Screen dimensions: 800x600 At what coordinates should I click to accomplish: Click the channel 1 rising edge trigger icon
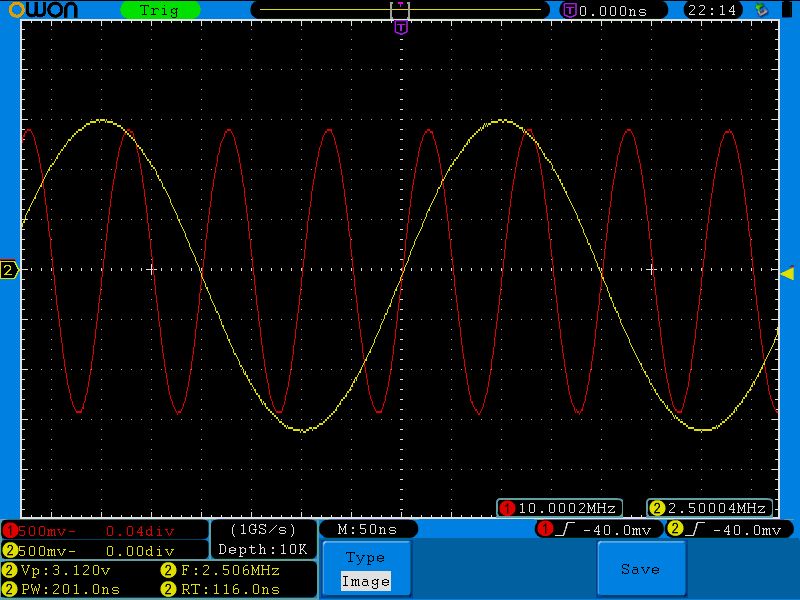click(565, 530)
